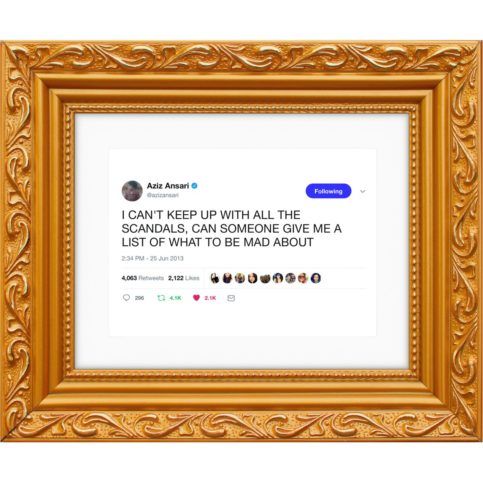483x483 pixels.
Task: Click the bear avatar among the likers
Action: pos(265,278)
